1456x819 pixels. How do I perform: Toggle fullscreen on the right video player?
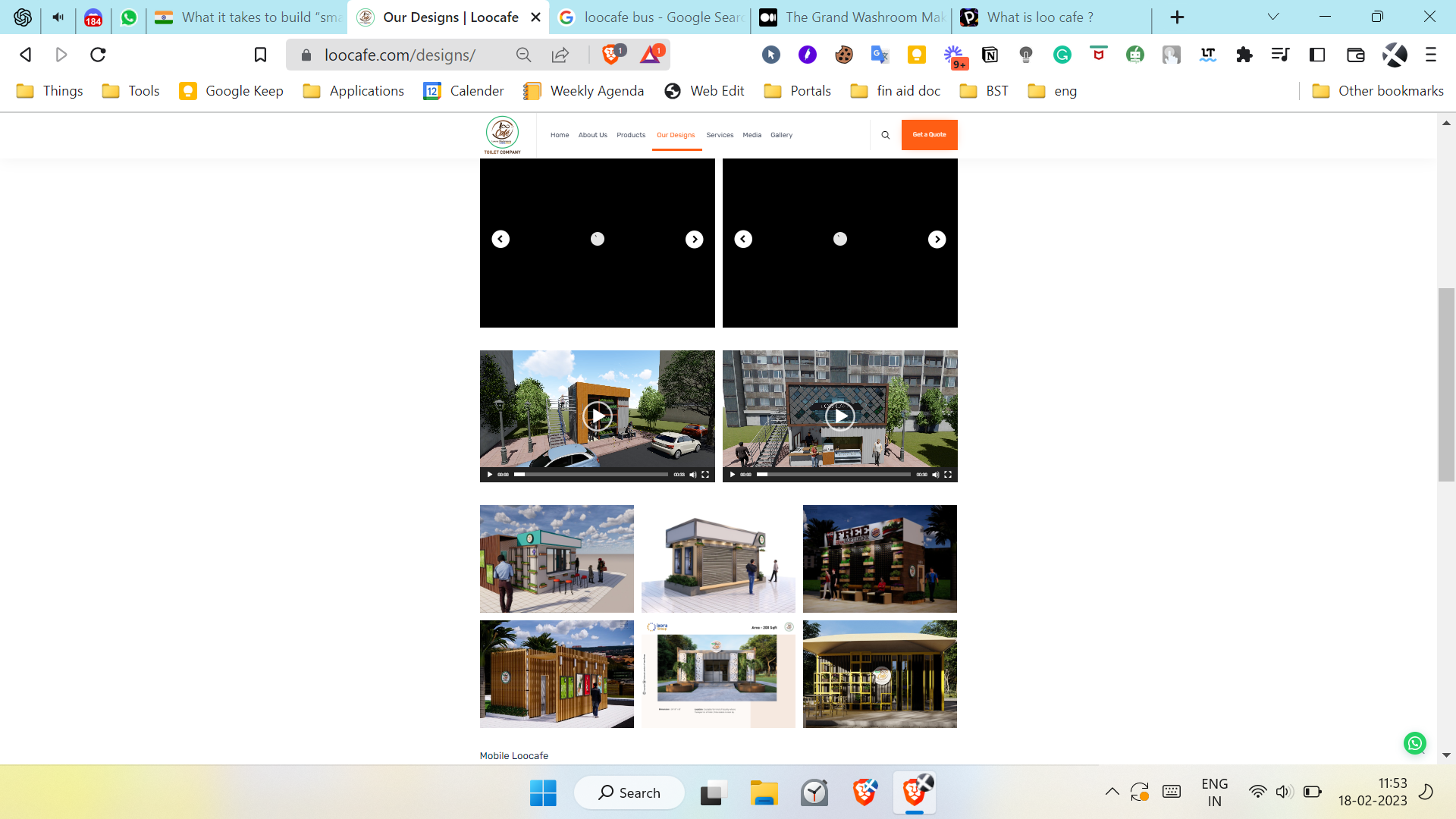pyautogui.click(x=948, y=475)
